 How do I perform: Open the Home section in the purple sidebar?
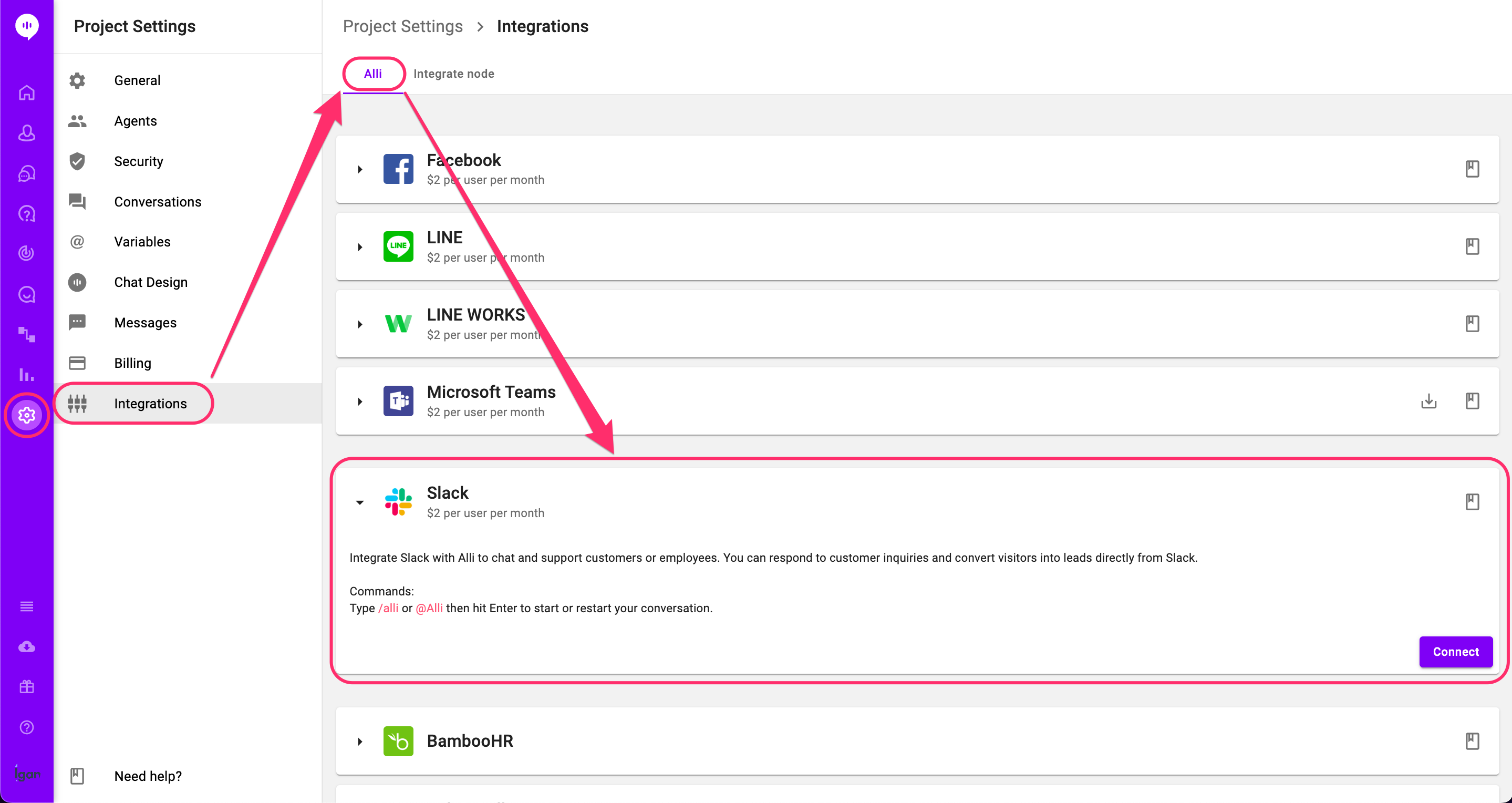point(26,92)
